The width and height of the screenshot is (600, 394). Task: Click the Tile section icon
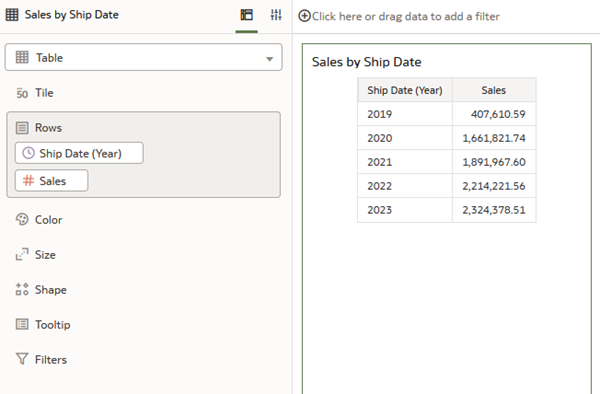22,93
